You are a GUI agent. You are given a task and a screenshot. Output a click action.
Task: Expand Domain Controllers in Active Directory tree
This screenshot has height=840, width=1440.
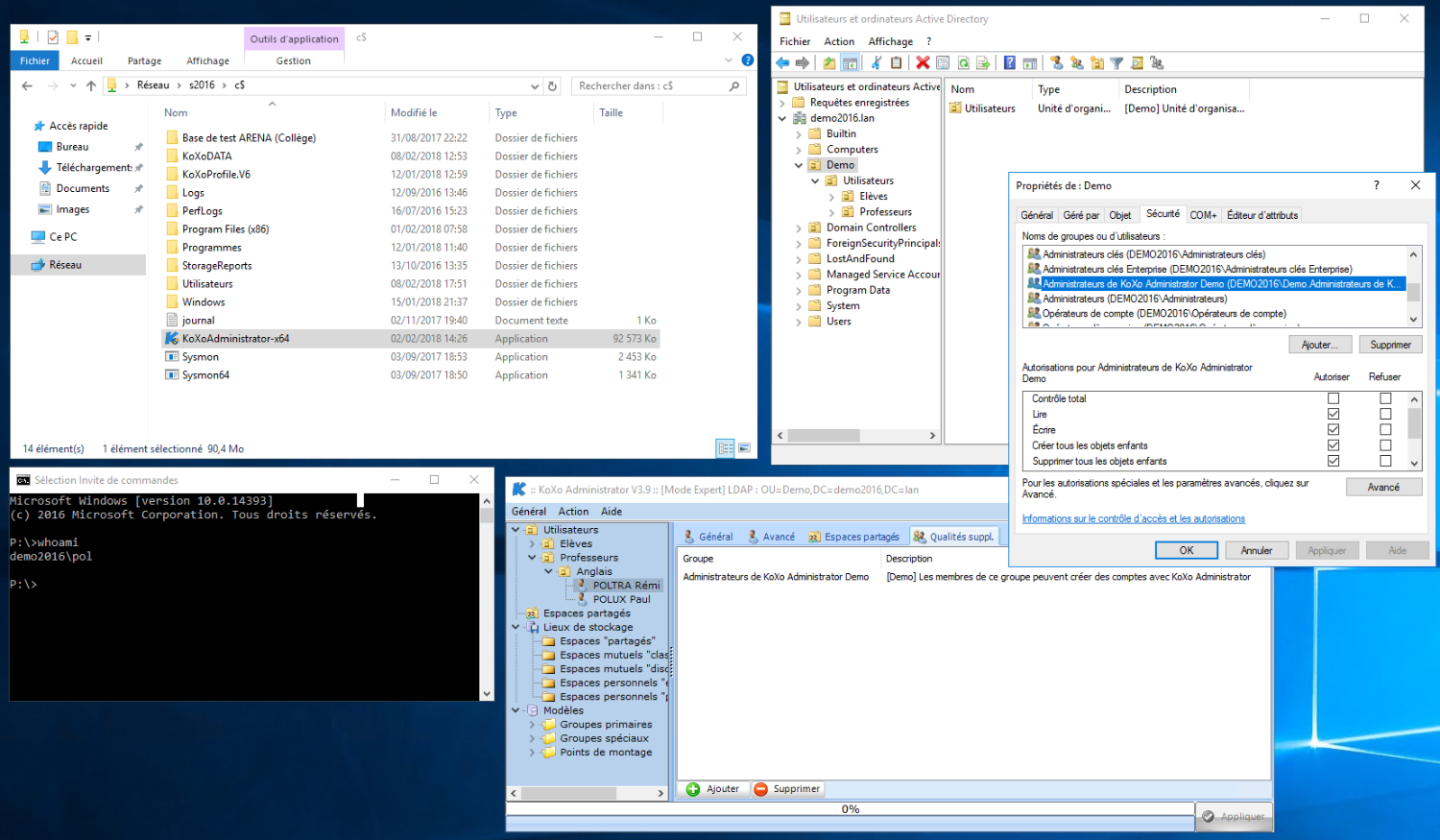click(x=799, y=228)
